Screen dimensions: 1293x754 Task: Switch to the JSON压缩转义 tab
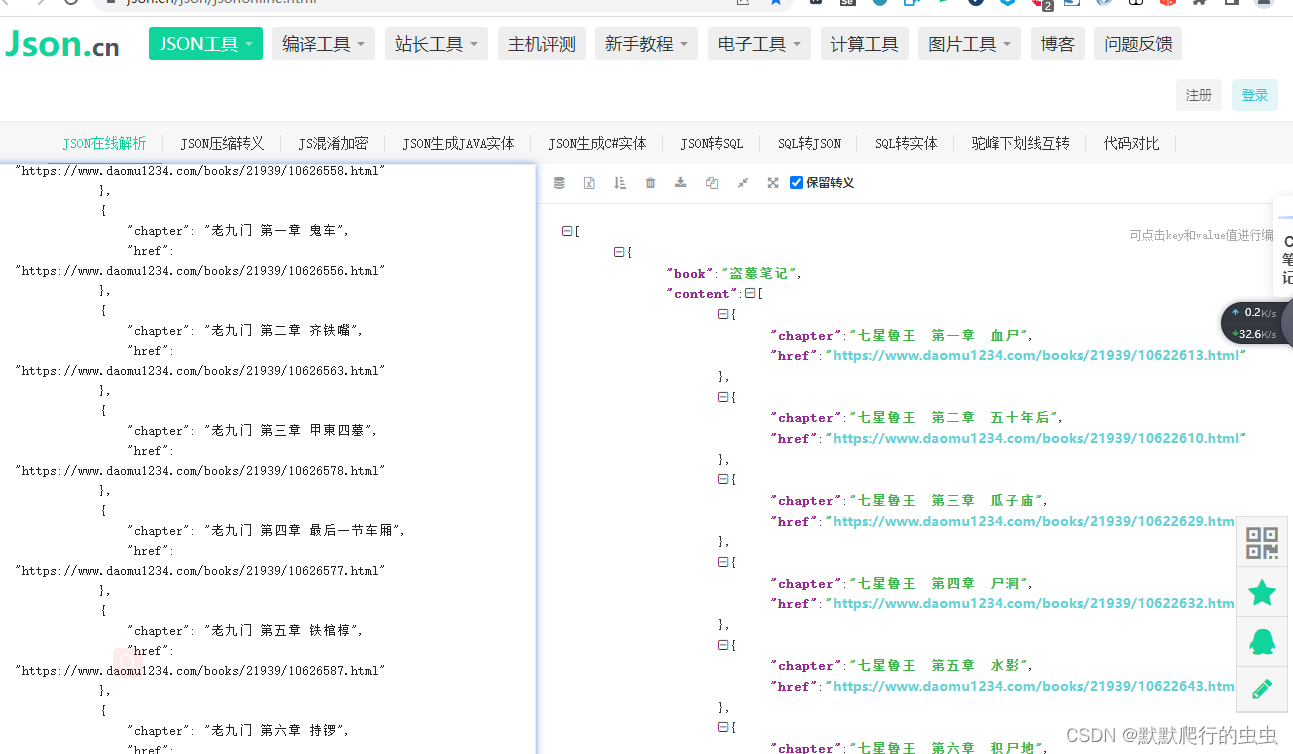[222, 143]
